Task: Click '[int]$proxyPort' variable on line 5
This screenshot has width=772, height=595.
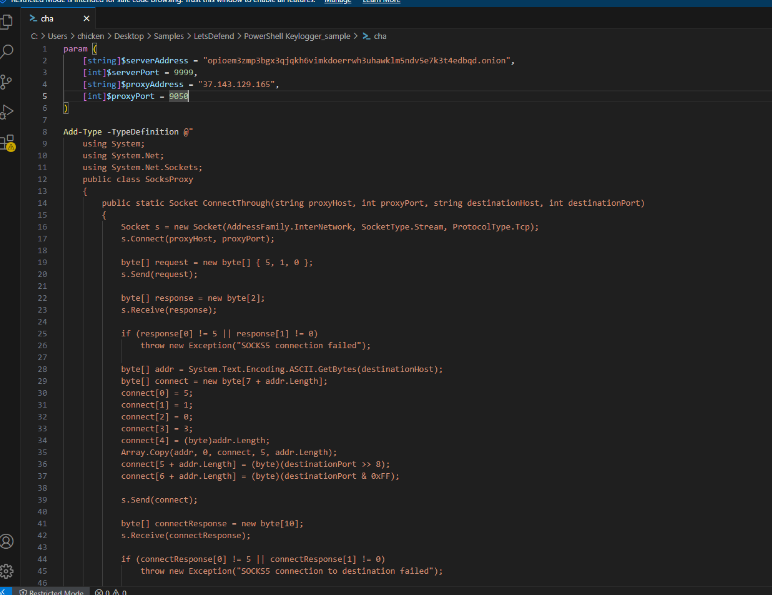Action: click(x=119, y=96)
